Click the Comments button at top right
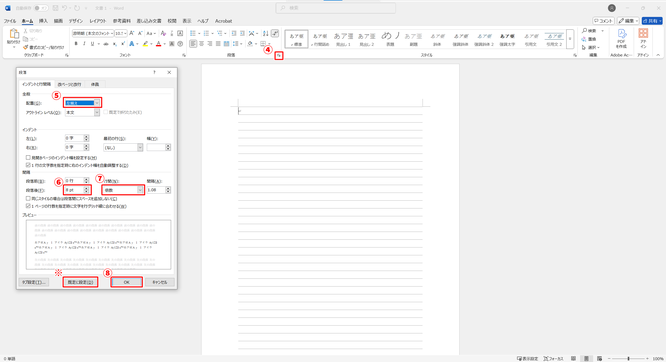The height and width of the screenshot is (362, 666). 603,20
